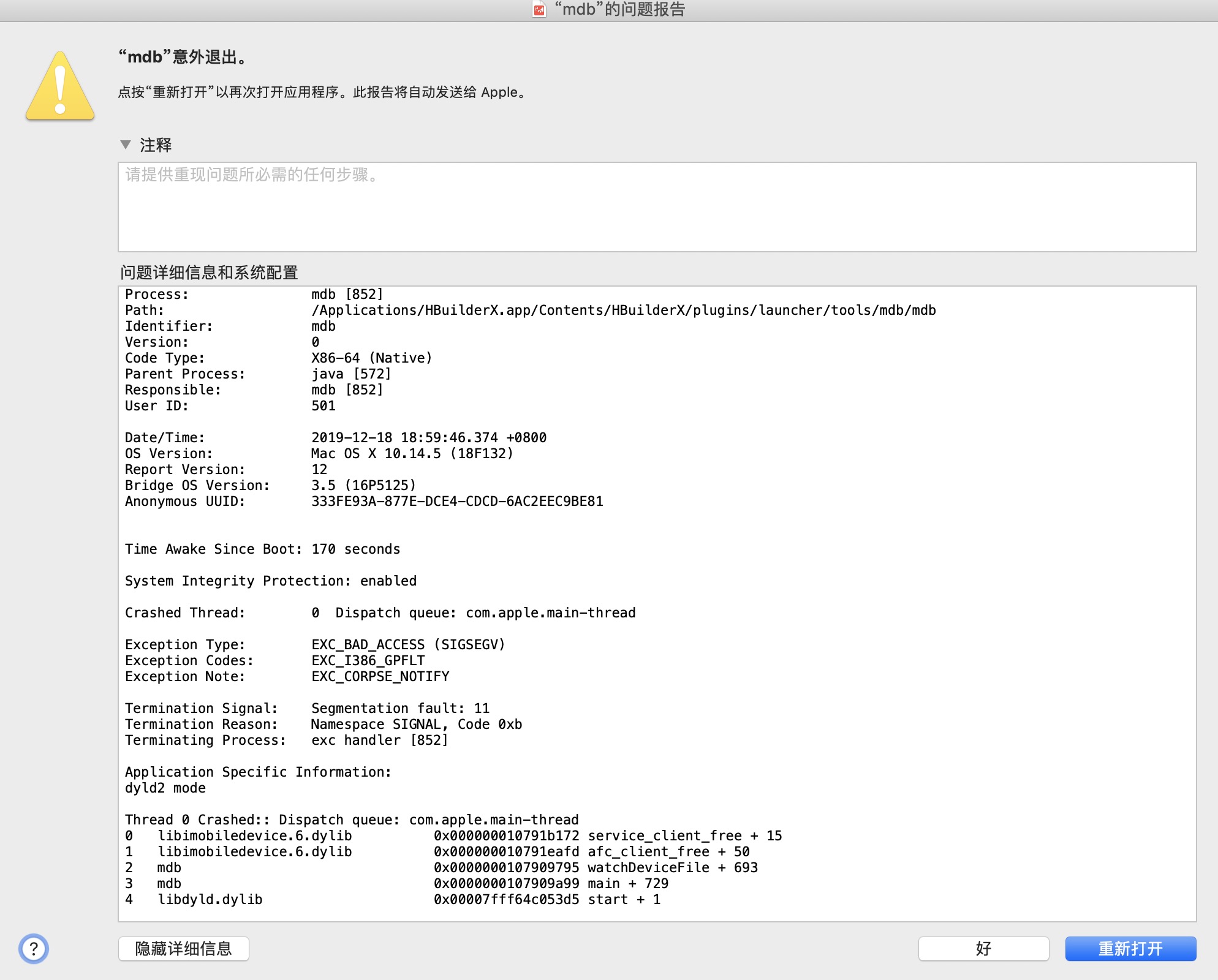
Task: Click the Exception Codes EXC_I386_GPFLT value
Action: pyautogui.click(x=368, y=661)
